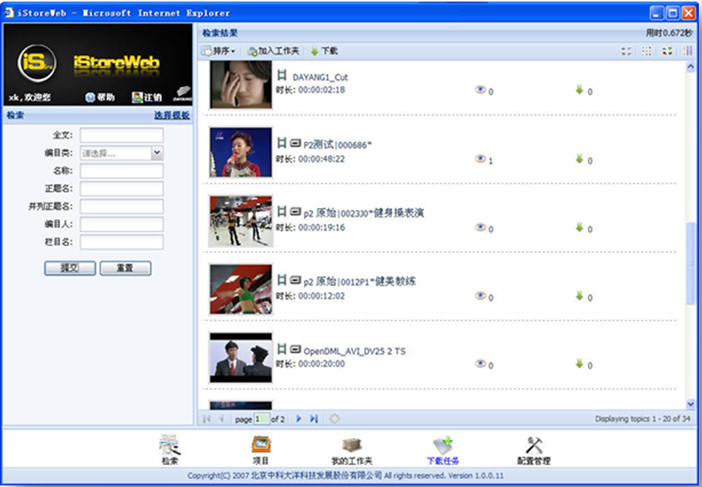Click the eye icon in the 健美教练 row
The width and height of the screenshot is (702, 487).
[x=480, y=296]
